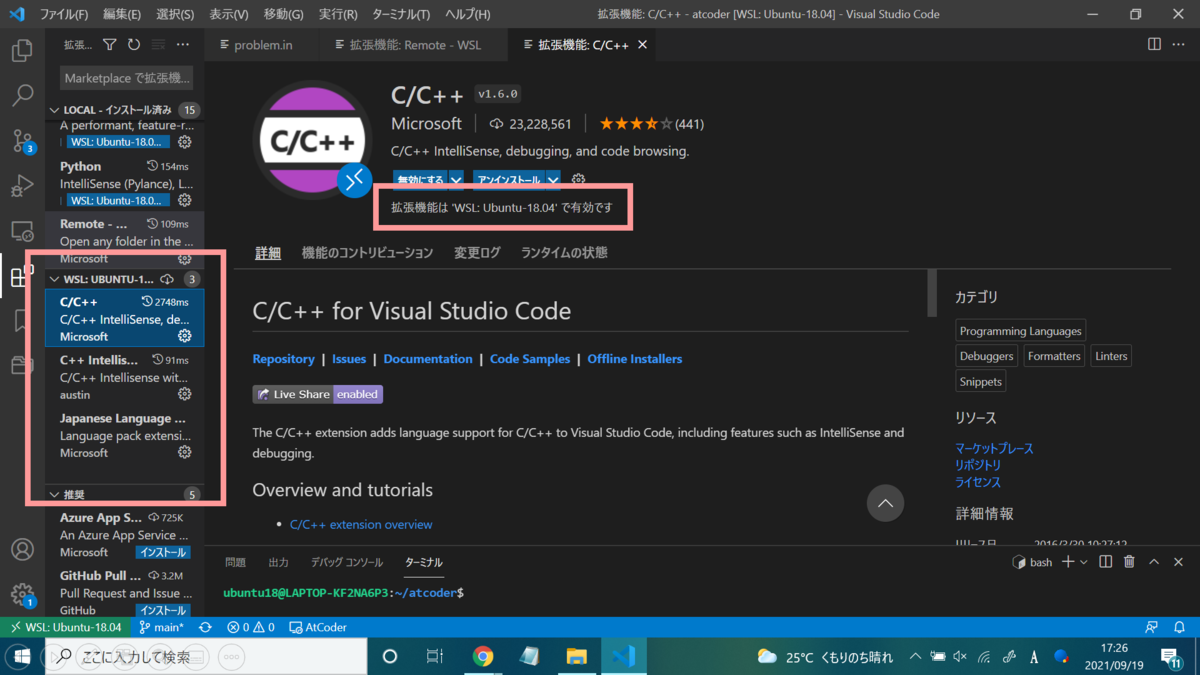The width and height of the screenshot is (1200, 675).
Task: Click the AtCoder item in the status bar
Action: click(x=318, y=627)
